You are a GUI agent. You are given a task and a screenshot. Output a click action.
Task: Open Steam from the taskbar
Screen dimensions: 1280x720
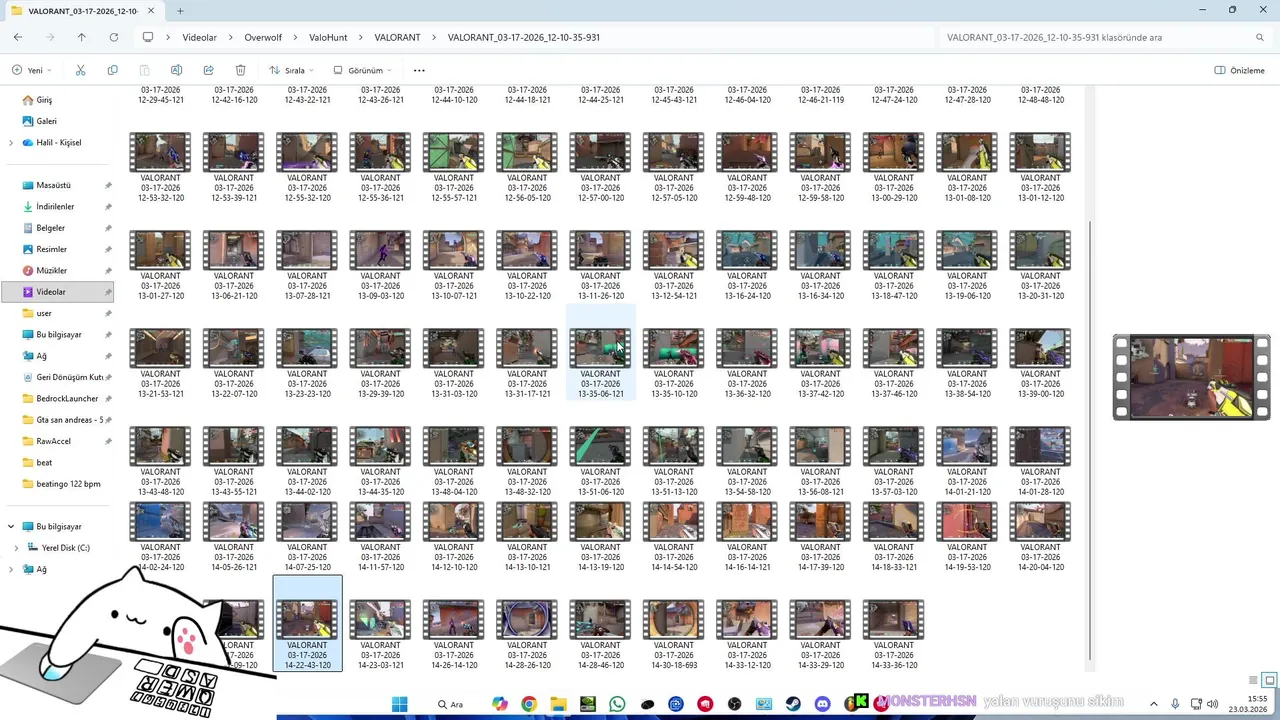tap(793, 704)
